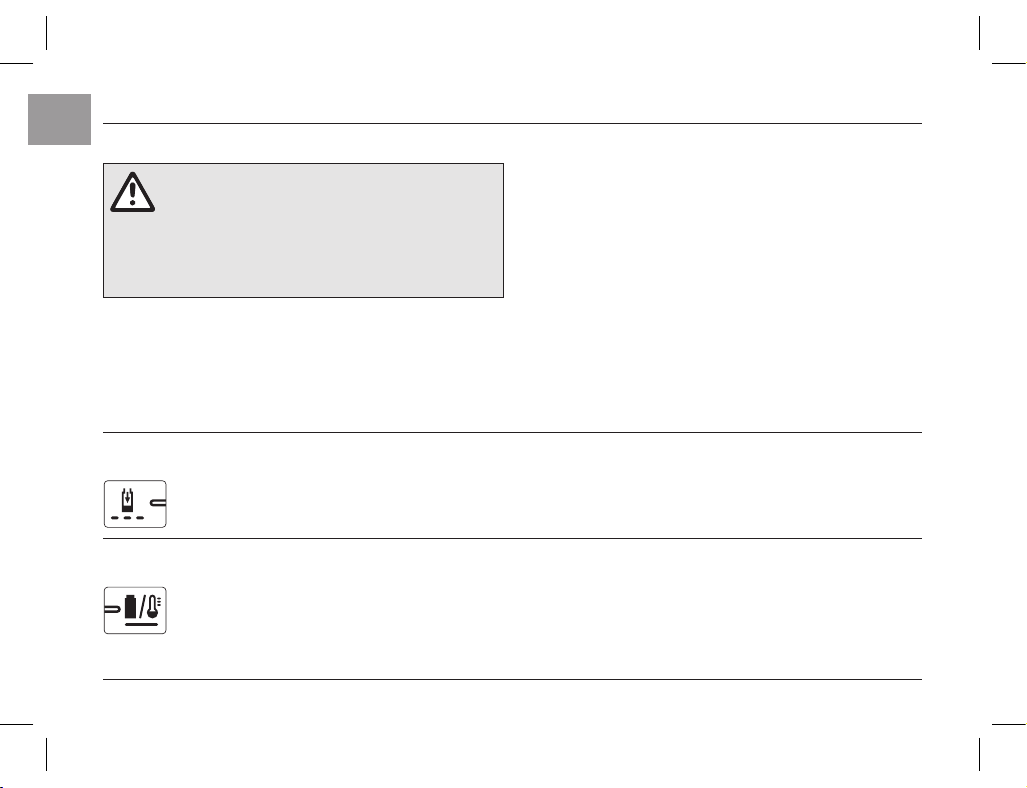
Task: Click the top-left vertical crop mark
Action: coord(47,33)
